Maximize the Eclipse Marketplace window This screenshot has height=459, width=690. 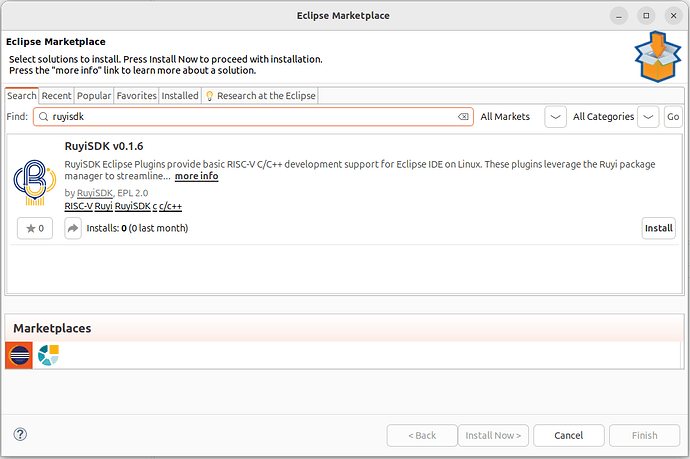[x=646, y=16]
